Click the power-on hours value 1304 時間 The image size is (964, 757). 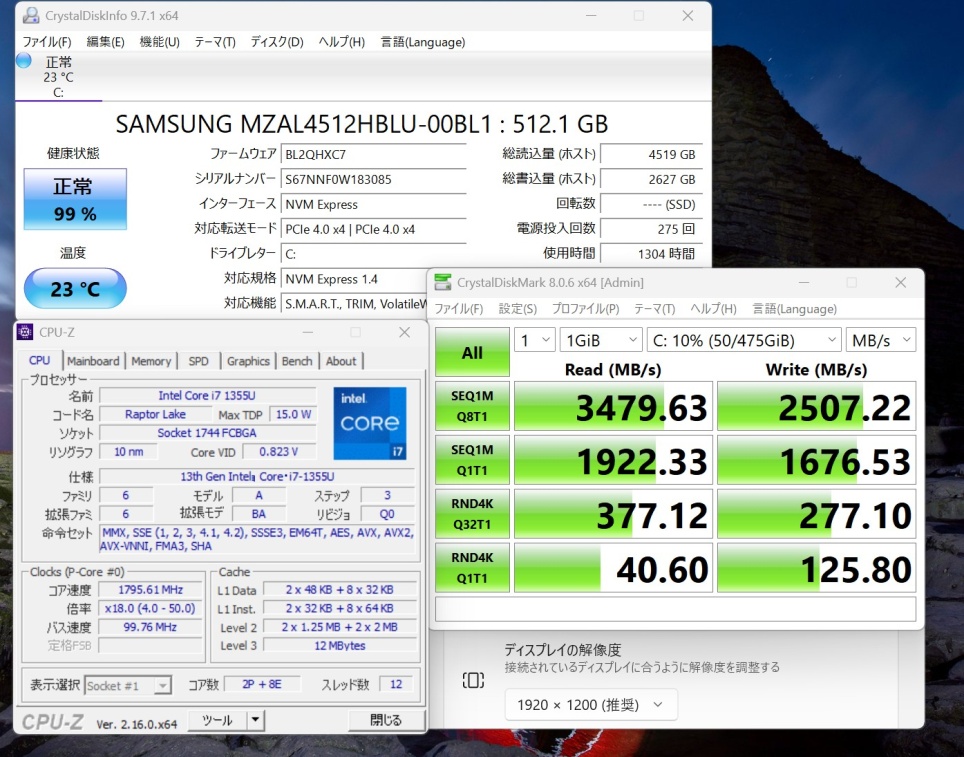pos(651,253)
